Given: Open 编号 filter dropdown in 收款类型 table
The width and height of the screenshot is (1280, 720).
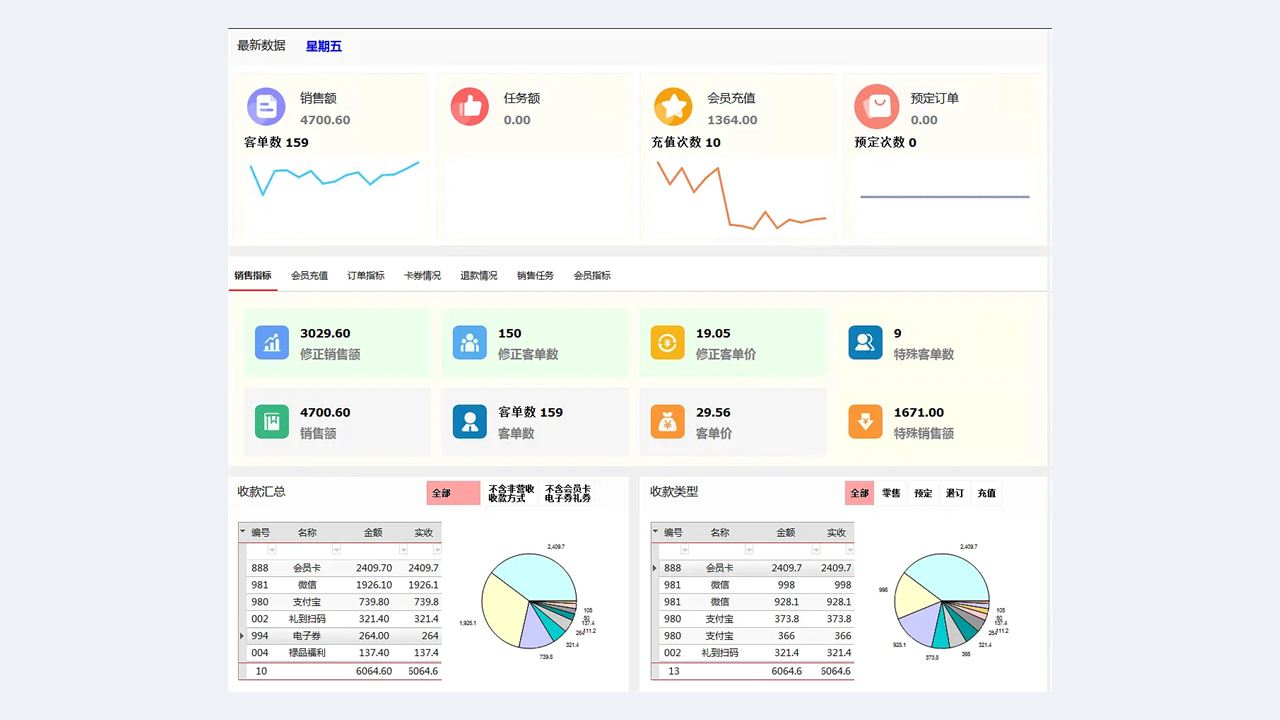Looking at the screenshot, I should (685, 550).
